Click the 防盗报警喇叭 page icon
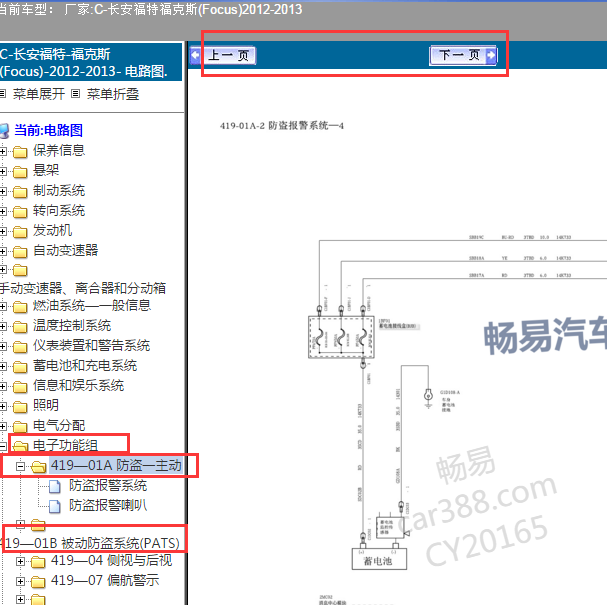 pos(55,506)
